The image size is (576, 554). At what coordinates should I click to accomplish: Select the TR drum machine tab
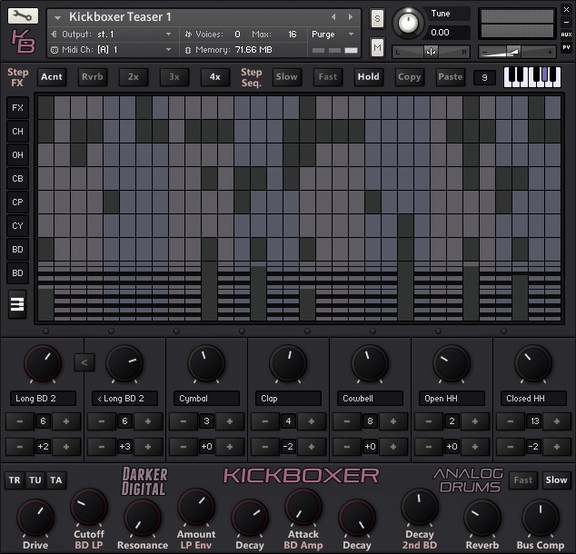tap(15, 481)
